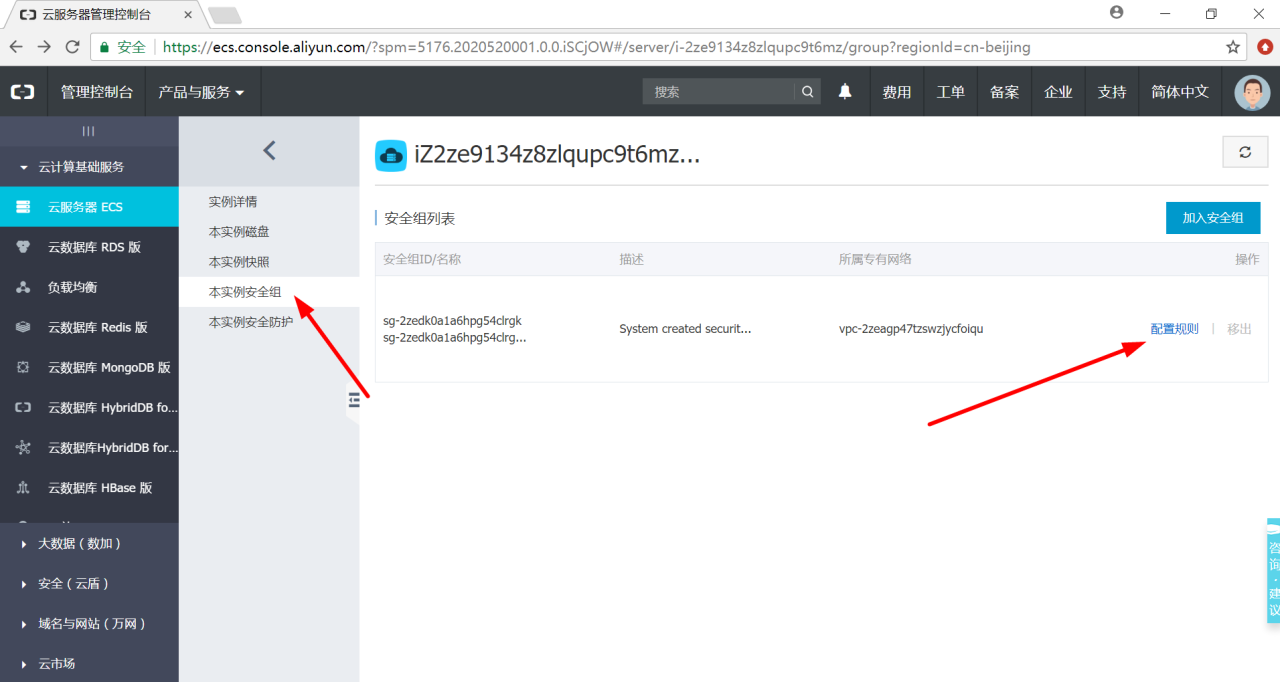Toggle the secondary menu collapse handle
This screenshot has width=1280, height=682.
coord(353,401)
